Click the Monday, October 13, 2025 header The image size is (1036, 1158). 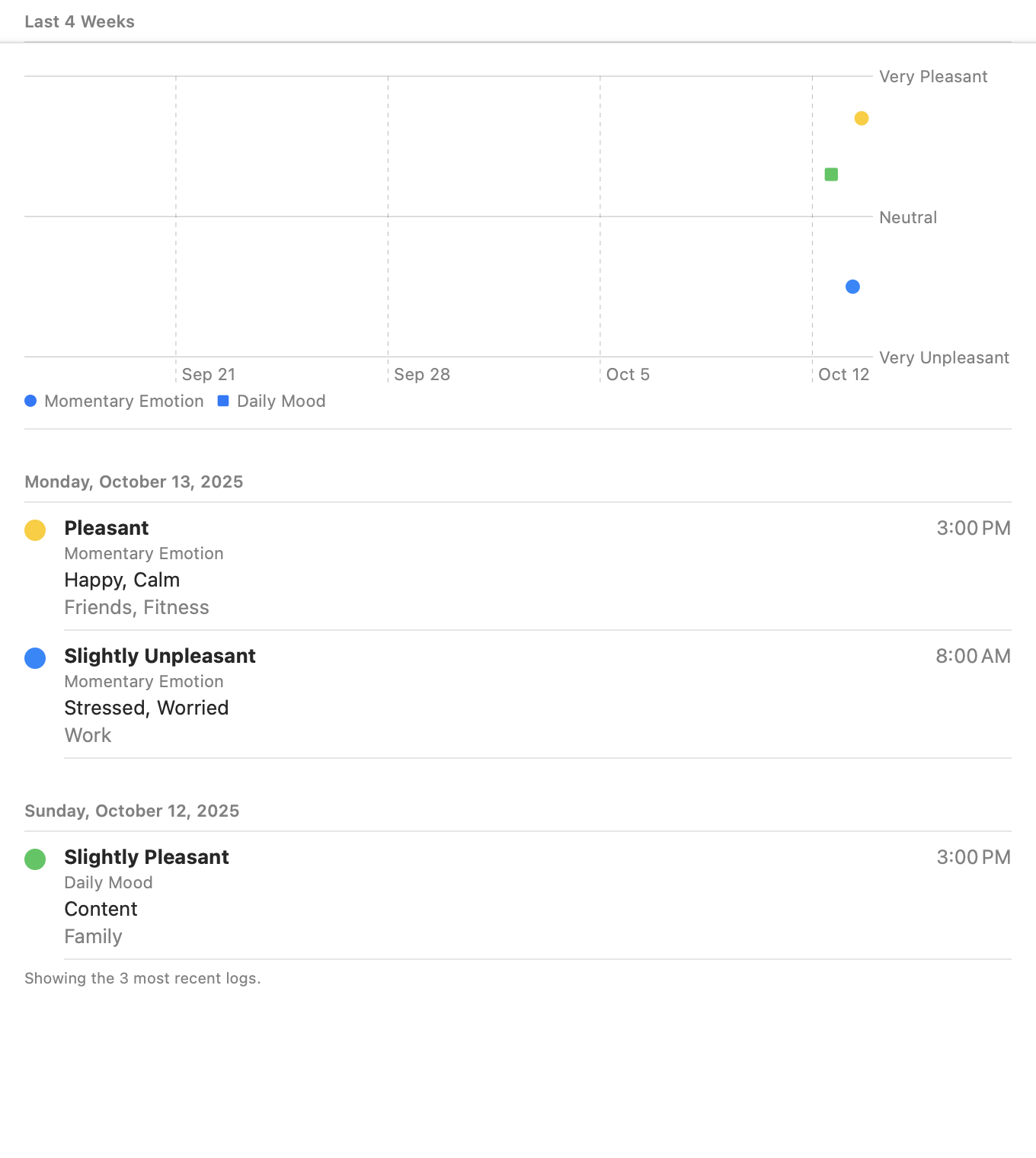click(x=134, y=481)
